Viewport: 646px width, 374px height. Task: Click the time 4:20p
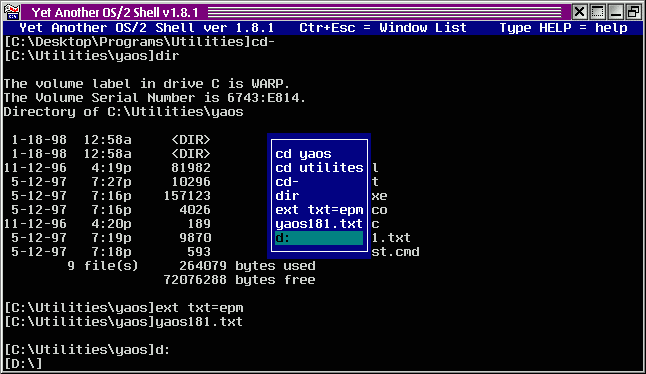(111, 224)
